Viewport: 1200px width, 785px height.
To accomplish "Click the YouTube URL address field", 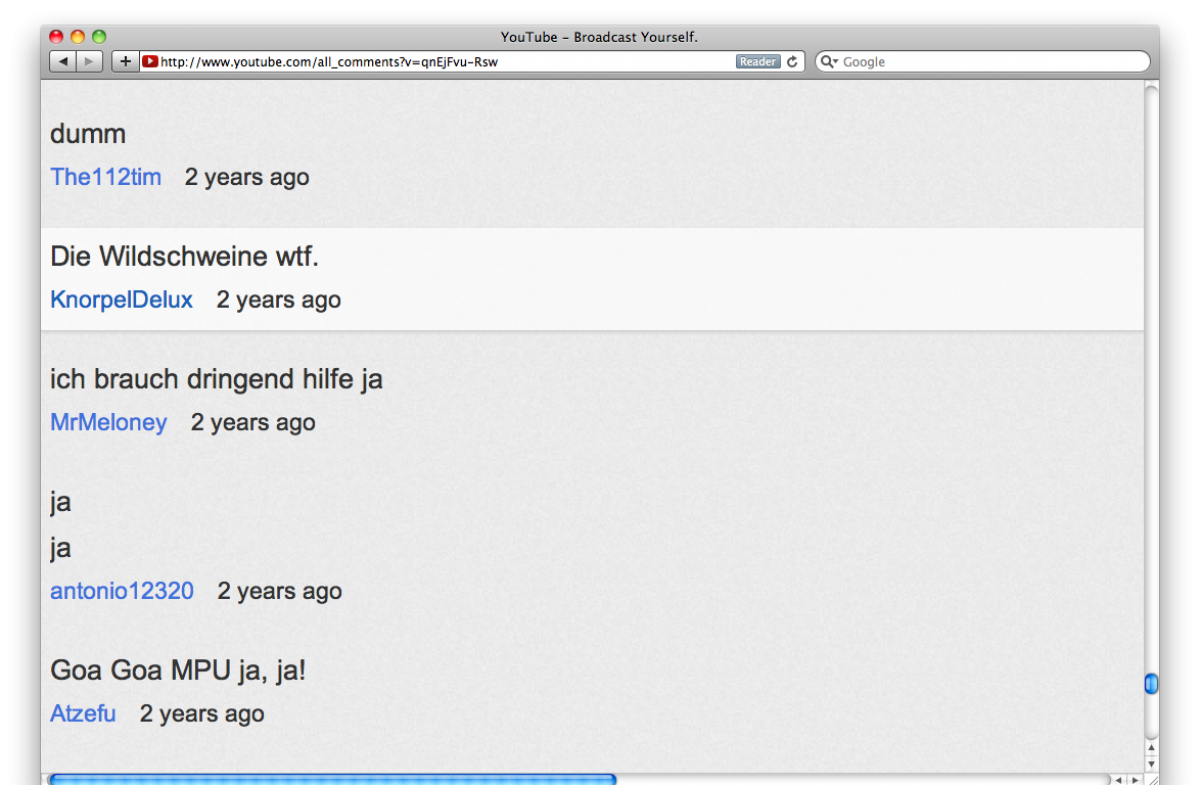I will 440,62.
